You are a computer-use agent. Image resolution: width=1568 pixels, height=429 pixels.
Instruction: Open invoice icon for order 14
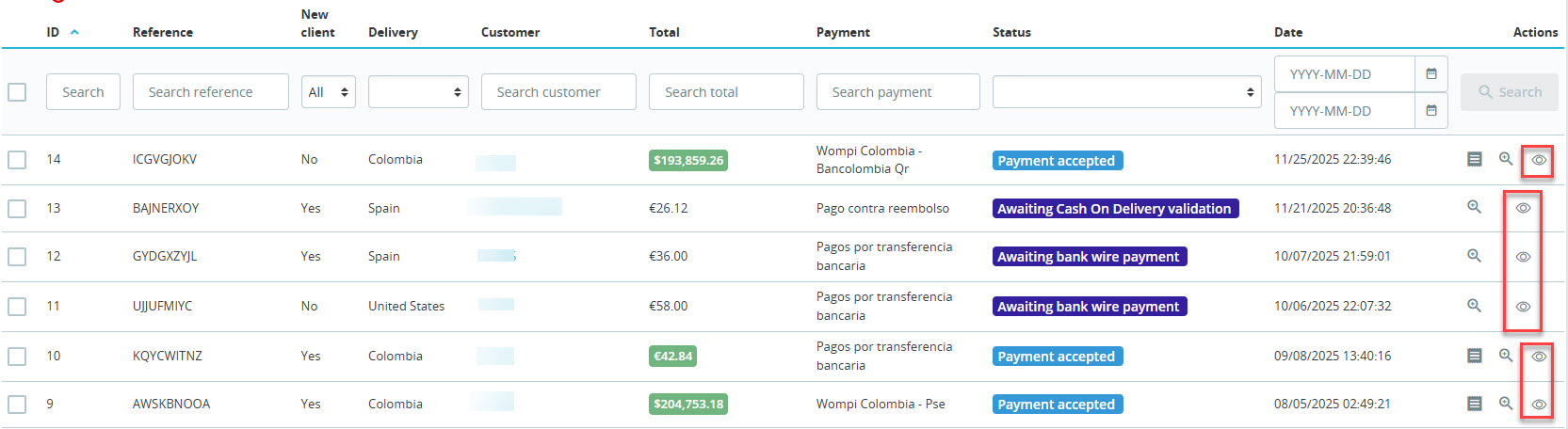pos(1475,159)
